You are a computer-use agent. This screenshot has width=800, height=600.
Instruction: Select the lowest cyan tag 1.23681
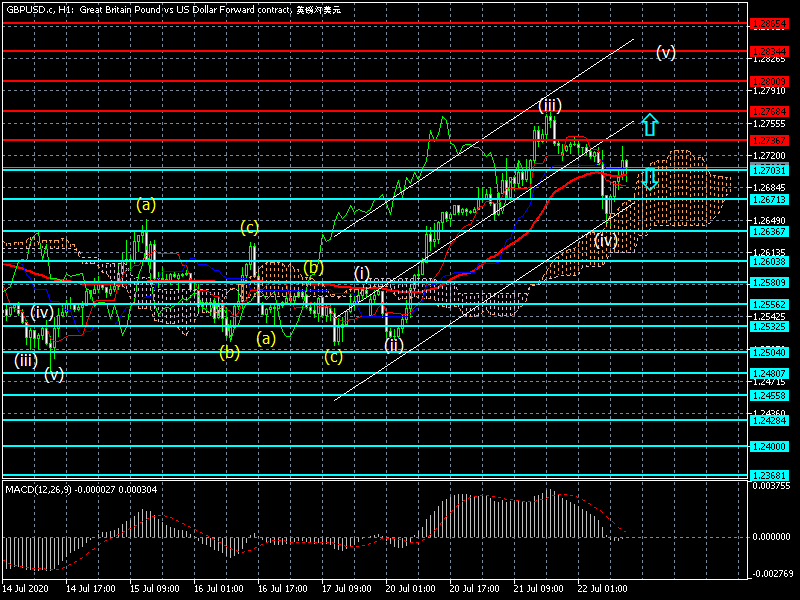770,475
